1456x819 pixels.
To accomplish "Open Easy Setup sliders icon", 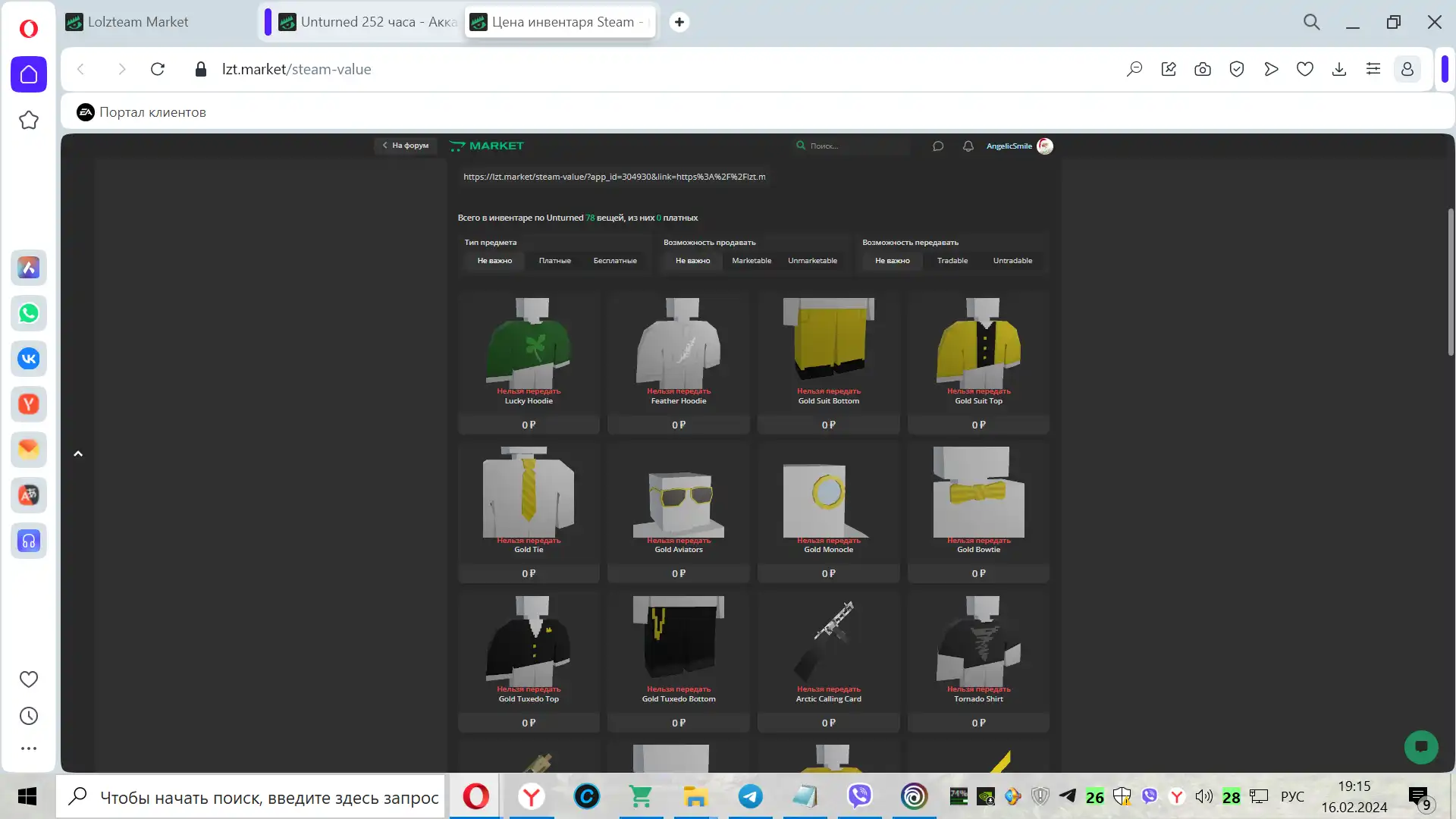I will (1373, 69).
